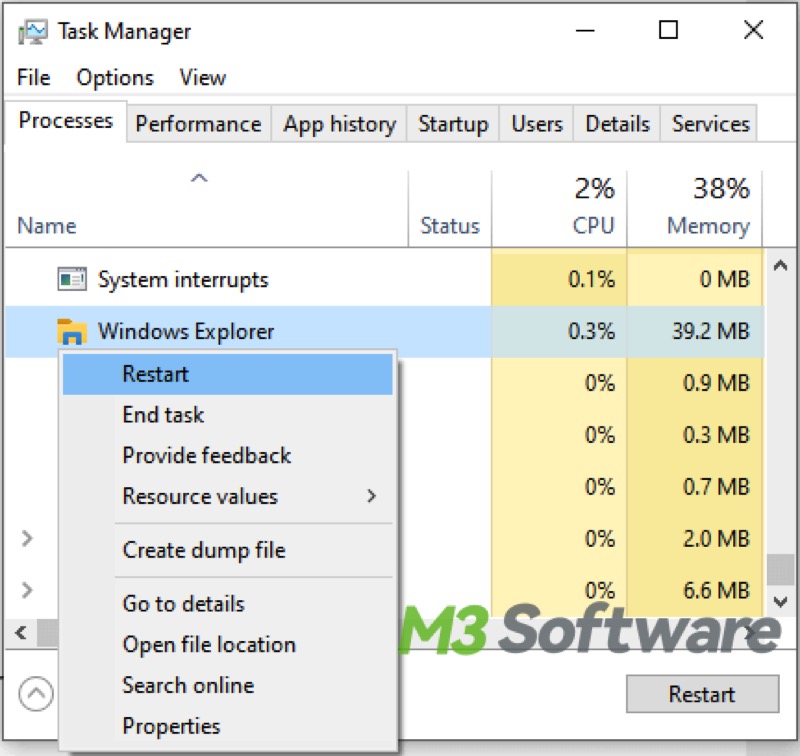Maximize the Task Manager window
This screenshot has height=756, width=800.
coord(668,30)
